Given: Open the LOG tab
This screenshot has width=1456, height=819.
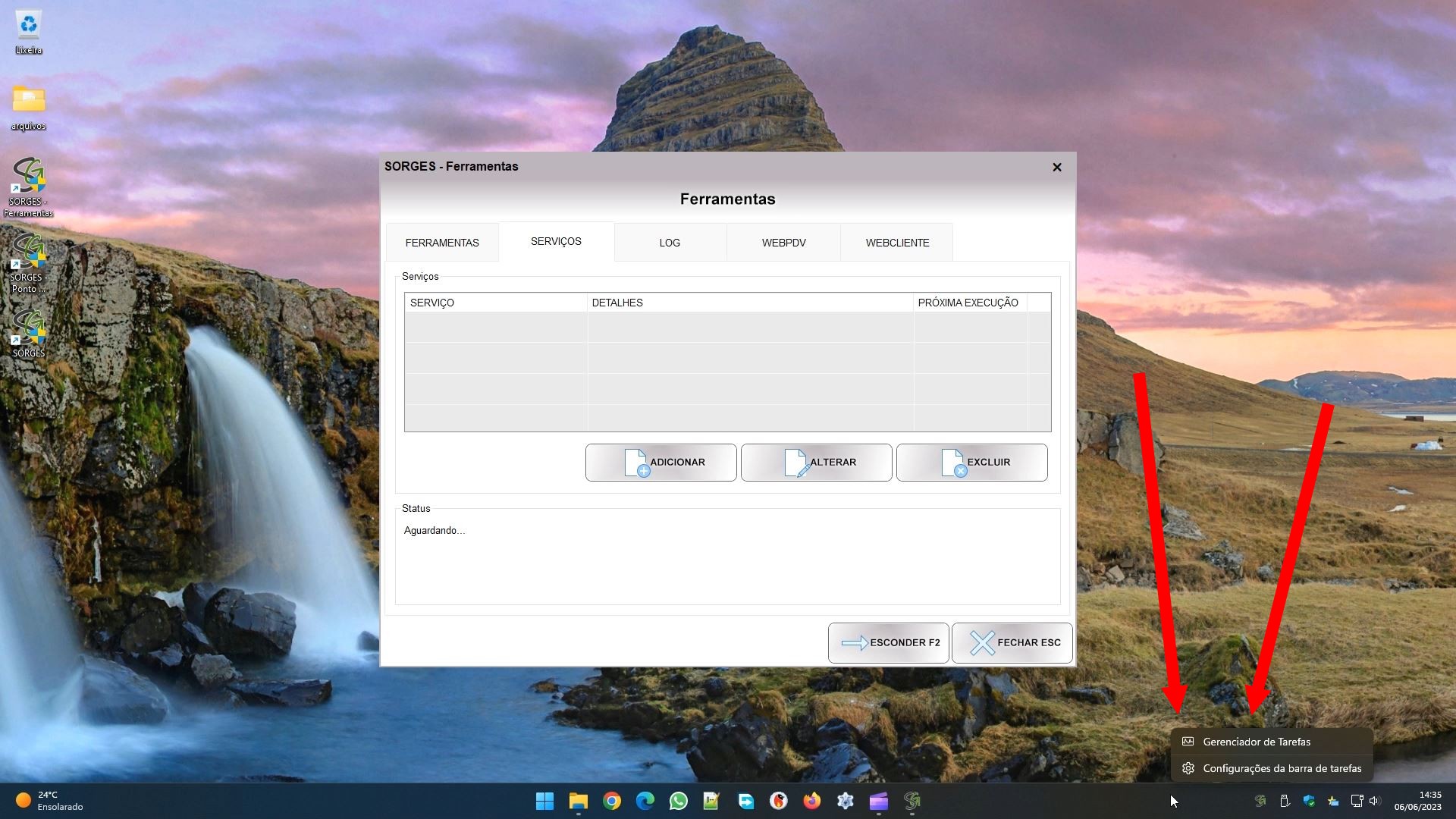Looking at the screenshot, I should [x=670, y=243].
